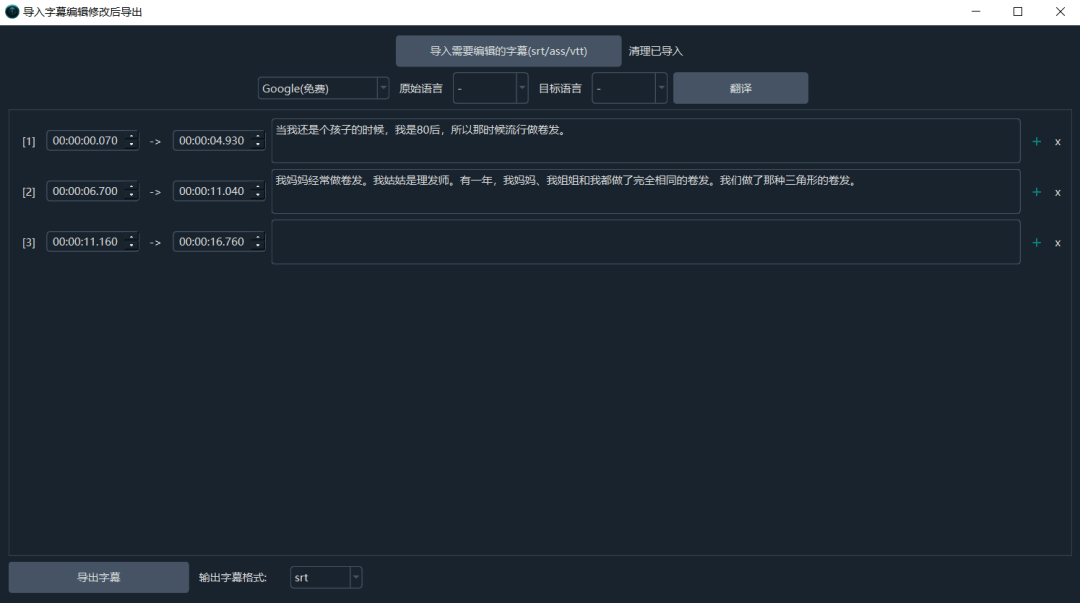This screenshot has width=1080, height=603.
Task: Increase row 2 end time 00:00:11.040
Action: point(258,186)
